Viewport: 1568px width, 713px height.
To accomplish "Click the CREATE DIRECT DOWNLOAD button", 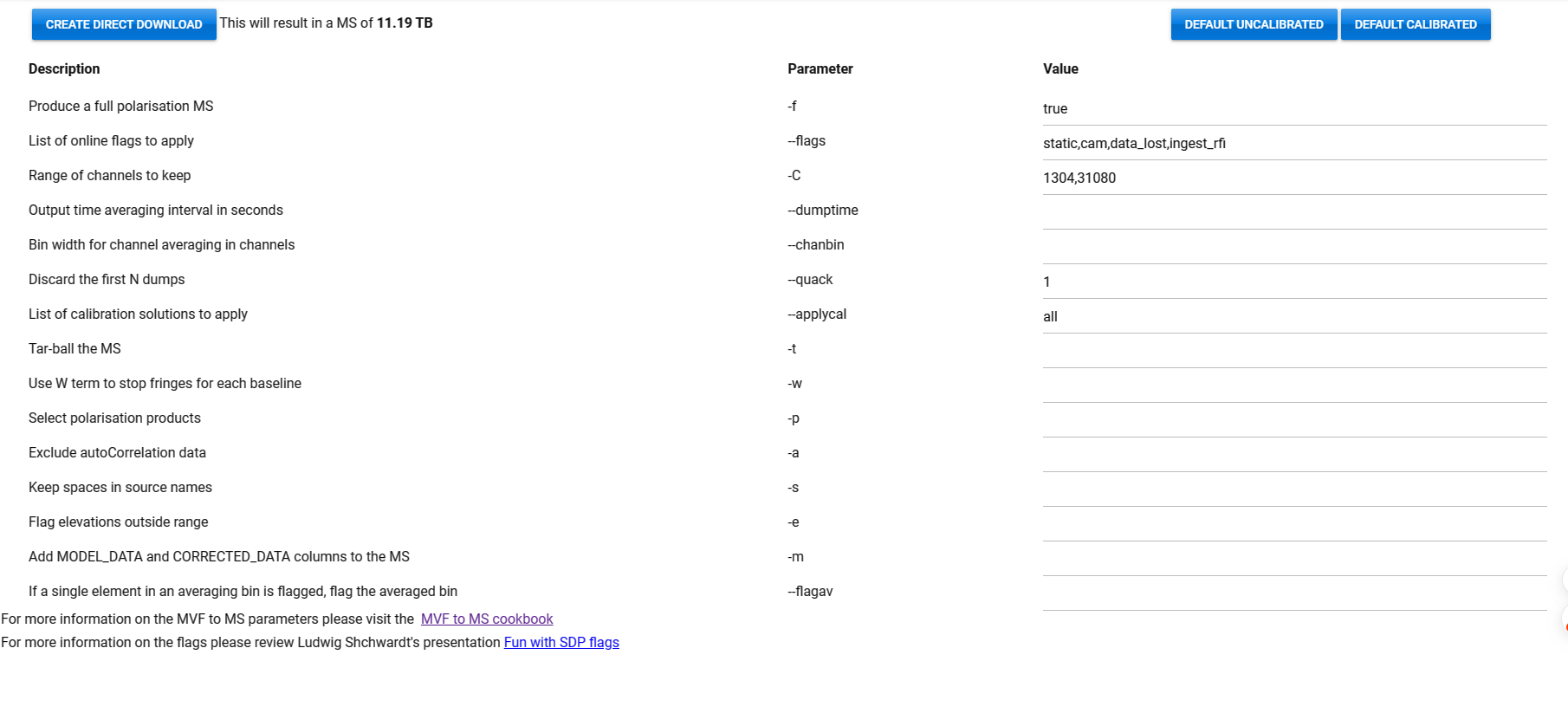I will tap(123, 23).
